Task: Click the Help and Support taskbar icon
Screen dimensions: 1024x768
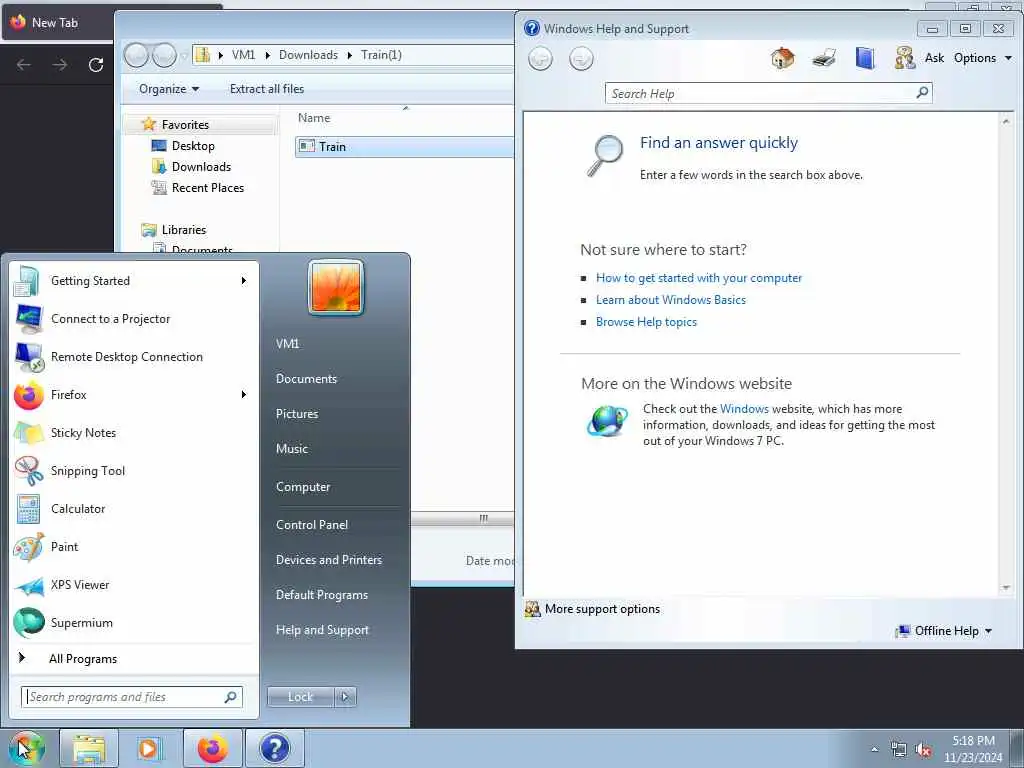Action: (275, 748)
